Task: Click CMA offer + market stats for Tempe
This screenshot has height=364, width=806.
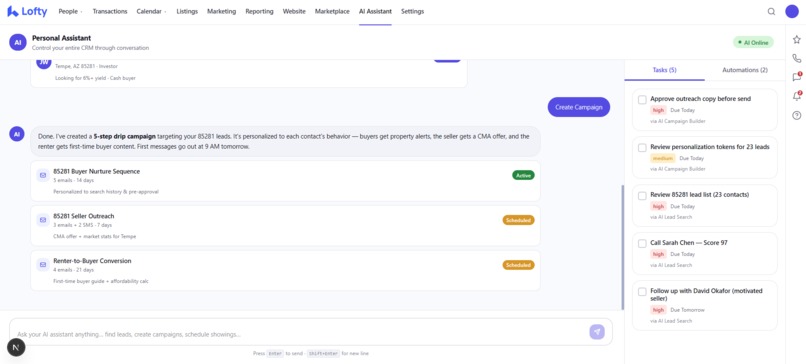Action: click(95, 236)
